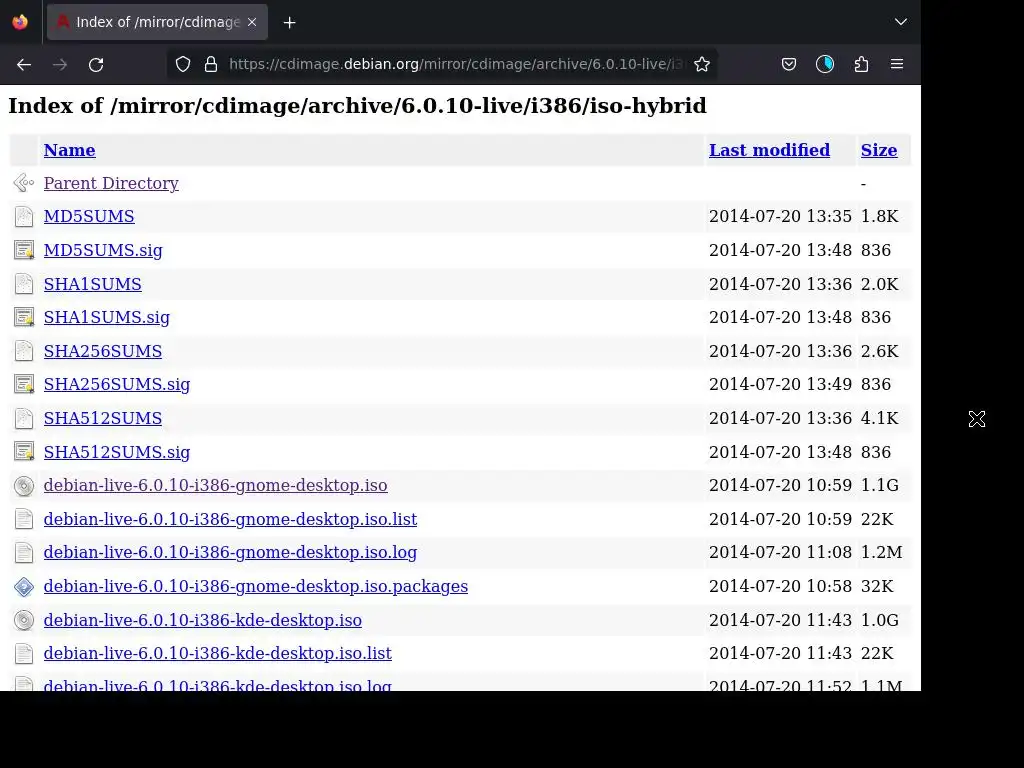The image size is (1024, 768).
Task: Open the Pocket save icon
Action: click(x=789, y=64)
